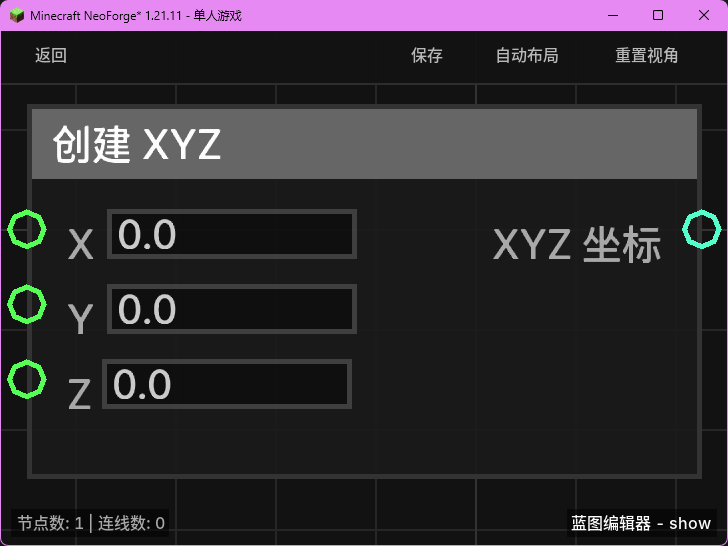The width and height of the screenshot is (728, 546).
Task: Select 自动布局 auto layout
Action: [527, 56]
